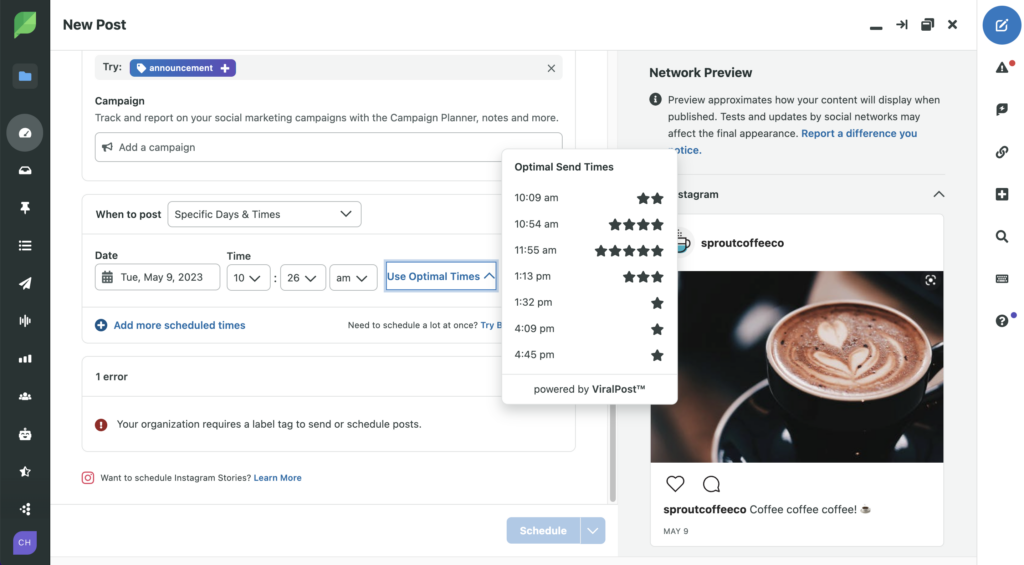
Task: Select optimal time 10:09 am
Action: pos(588,198)
